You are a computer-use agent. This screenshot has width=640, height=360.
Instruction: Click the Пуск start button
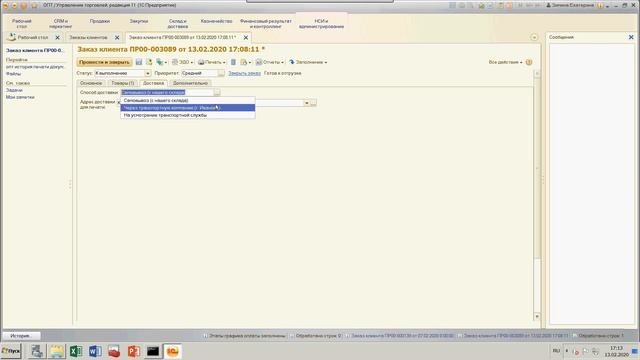pos(11,351)
